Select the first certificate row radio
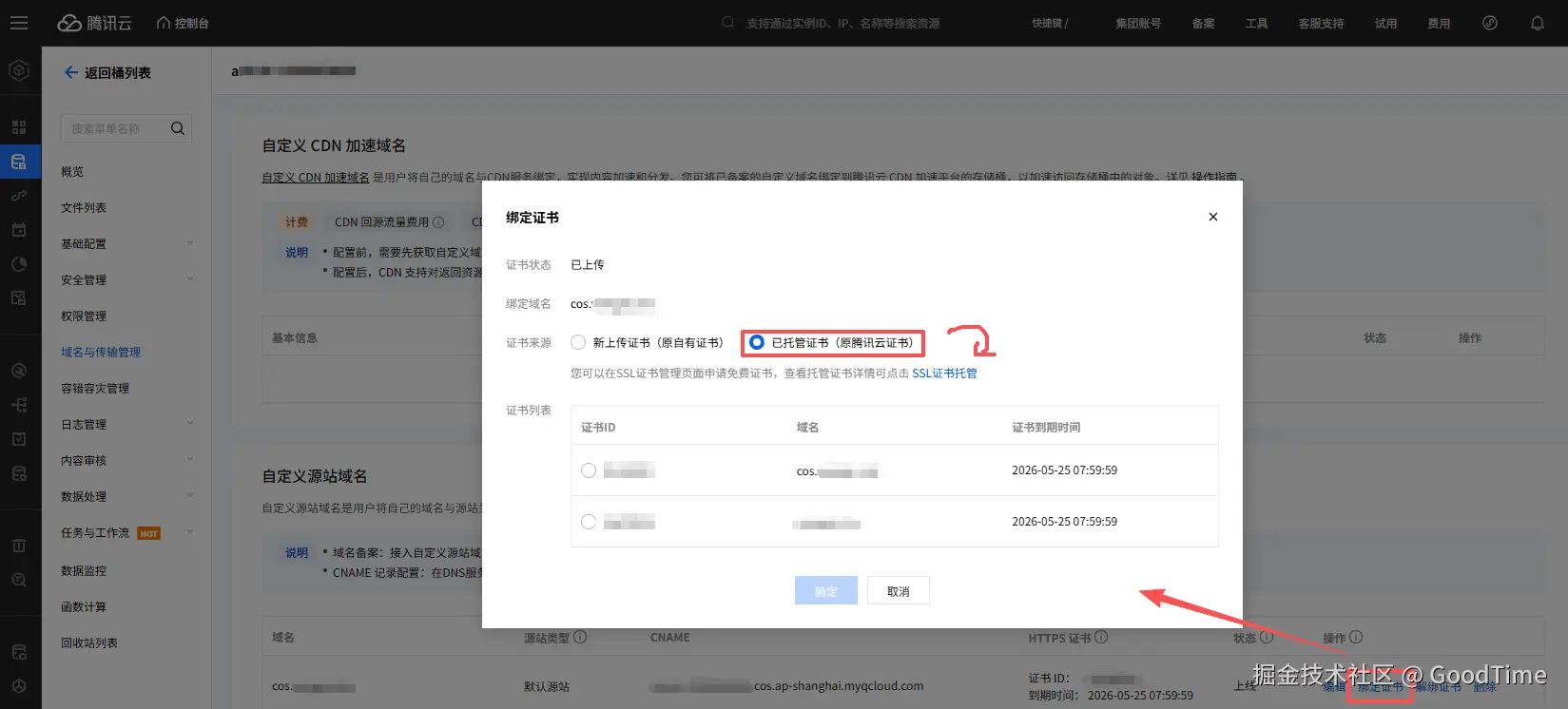This screenshot has height=709, width=1568. click(x=589, y=470)
